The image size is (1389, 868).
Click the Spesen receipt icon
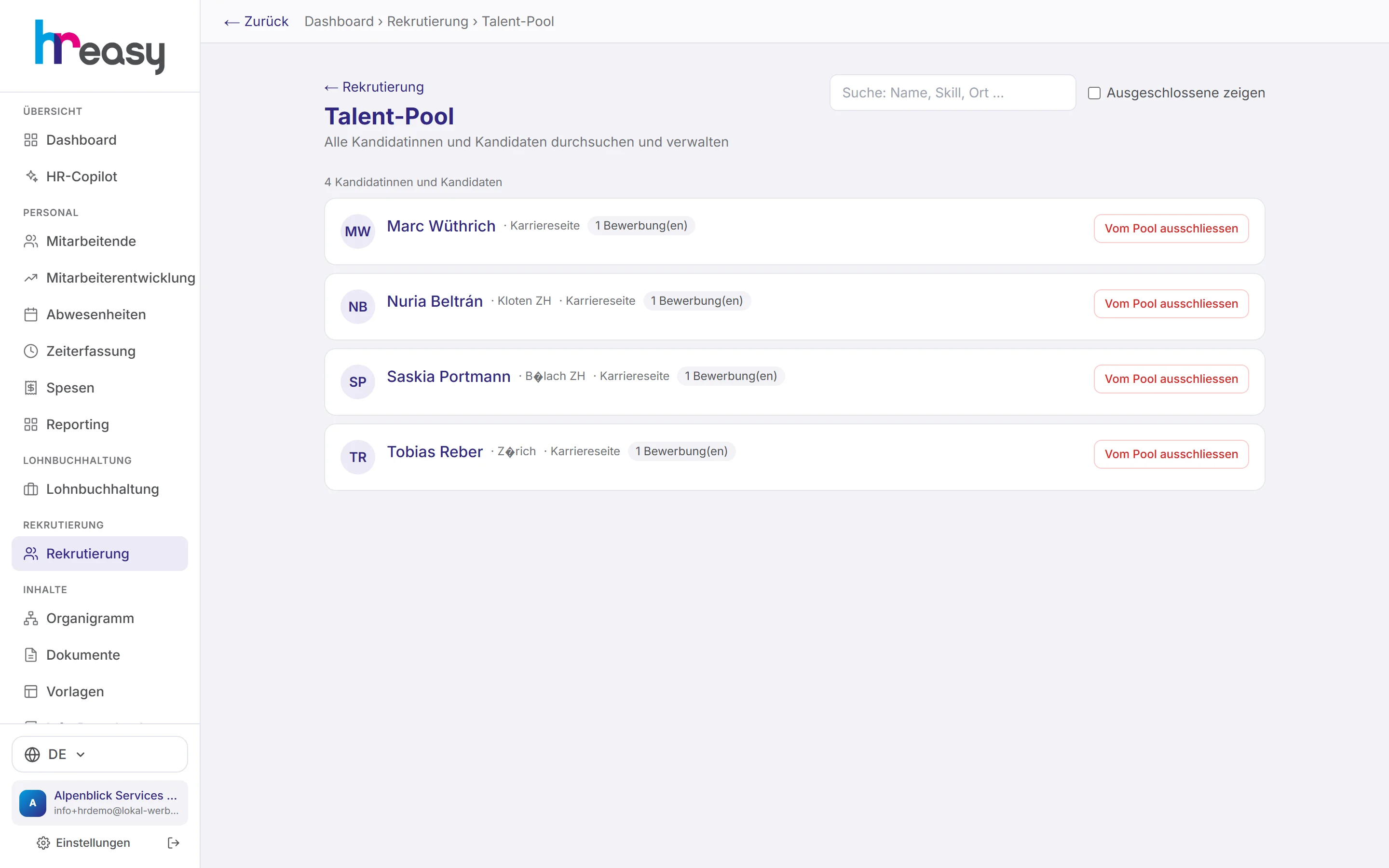pos(31,388)
